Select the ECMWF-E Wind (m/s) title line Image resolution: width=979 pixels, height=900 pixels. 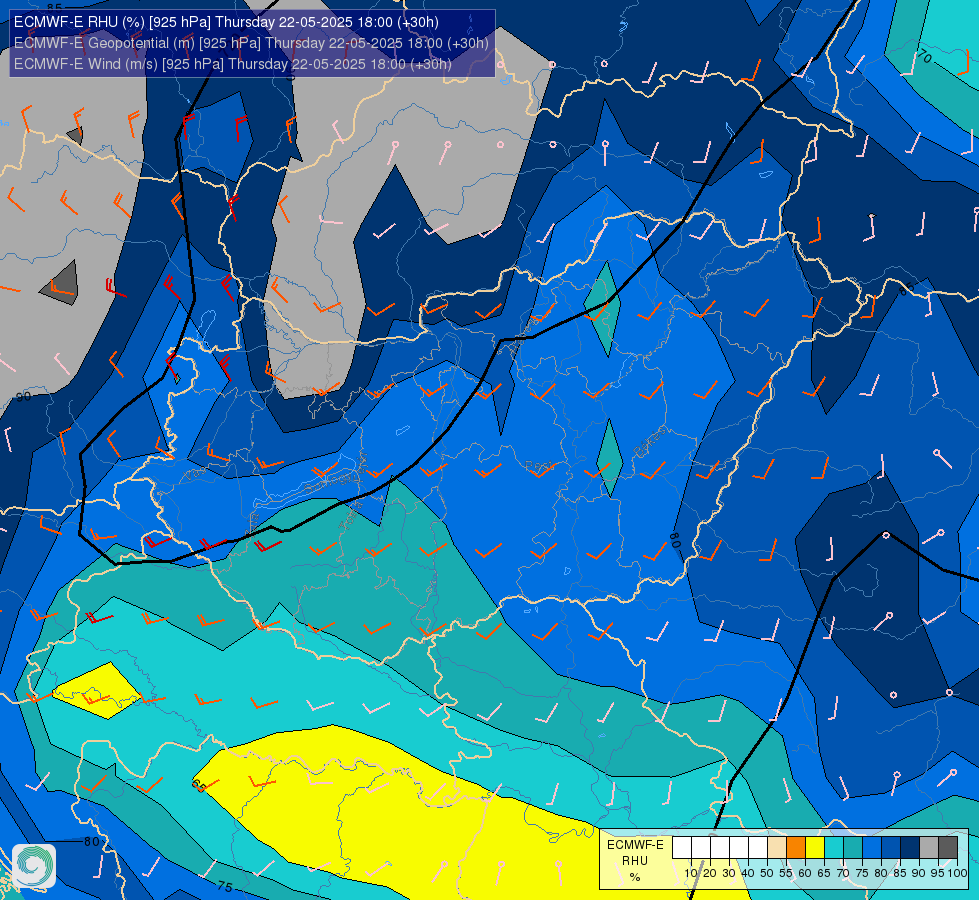tap(232, 64)
